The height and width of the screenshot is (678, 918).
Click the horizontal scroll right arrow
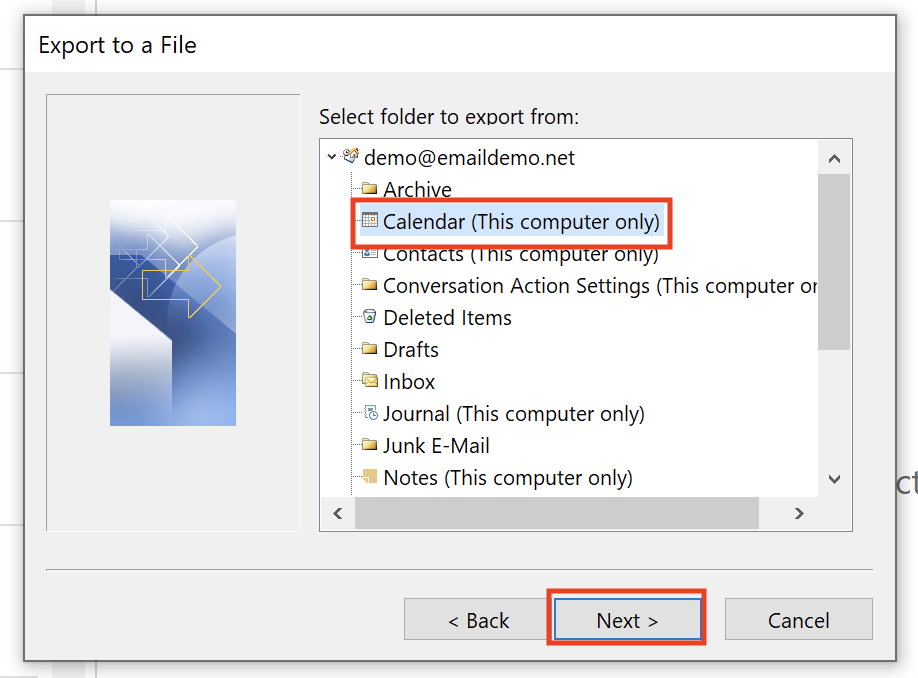799,513
